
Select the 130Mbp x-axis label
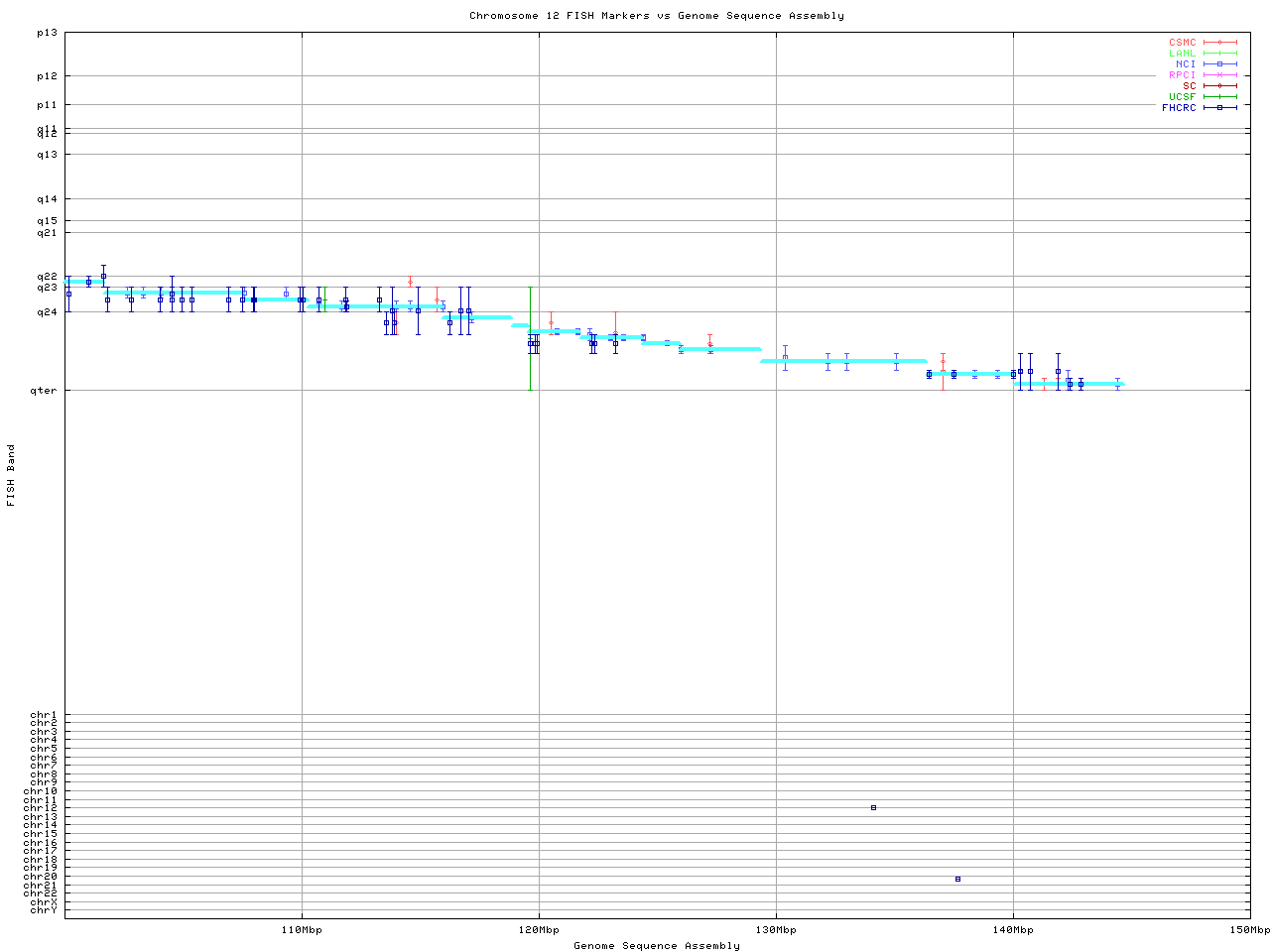click(776, 930)
